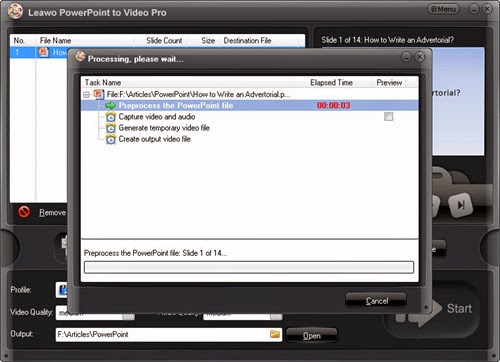Click Open next to output folder
Viewport: 500px width, 362px height.
click(x=312, y=335)
